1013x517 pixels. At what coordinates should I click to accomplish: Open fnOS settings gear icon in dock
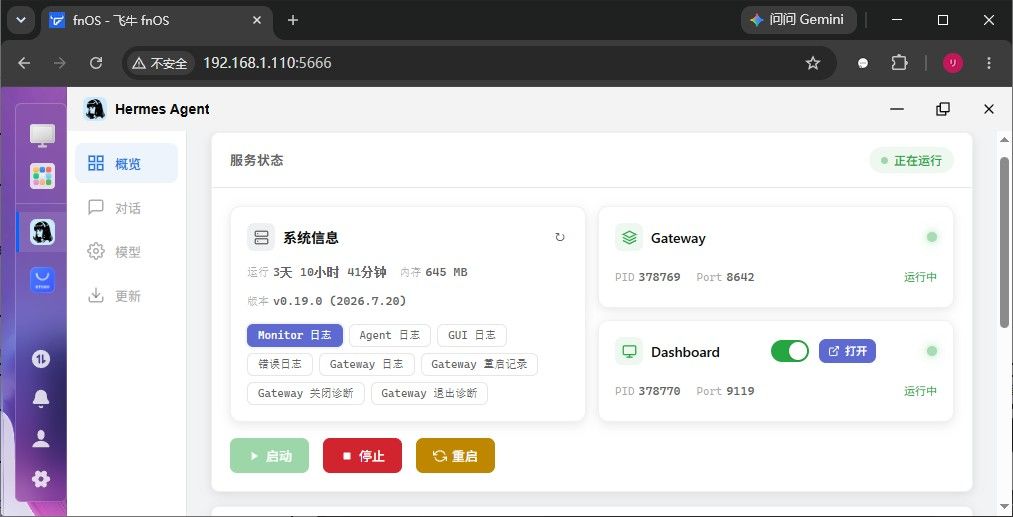pos(41,479)
